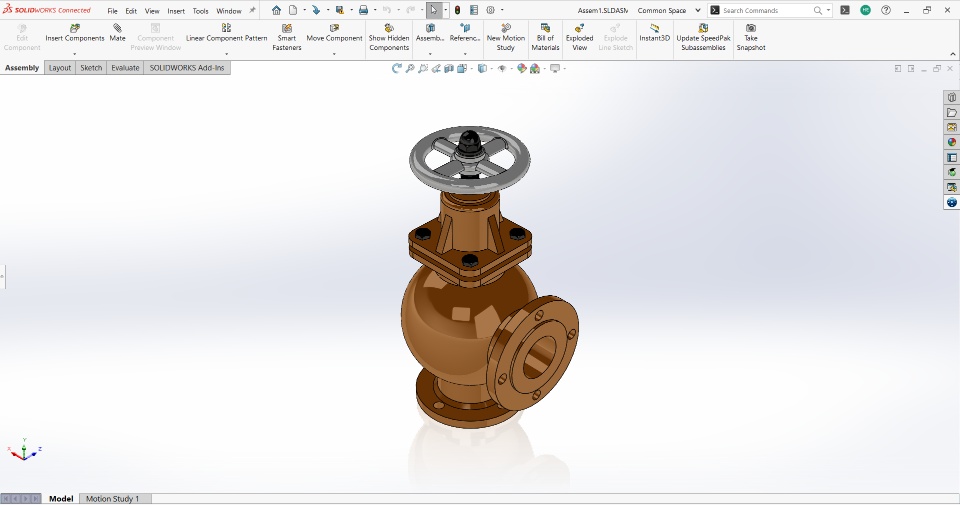The image size is (960, 505).
Task: Open the Options gear icon
Action: point(490,10)
